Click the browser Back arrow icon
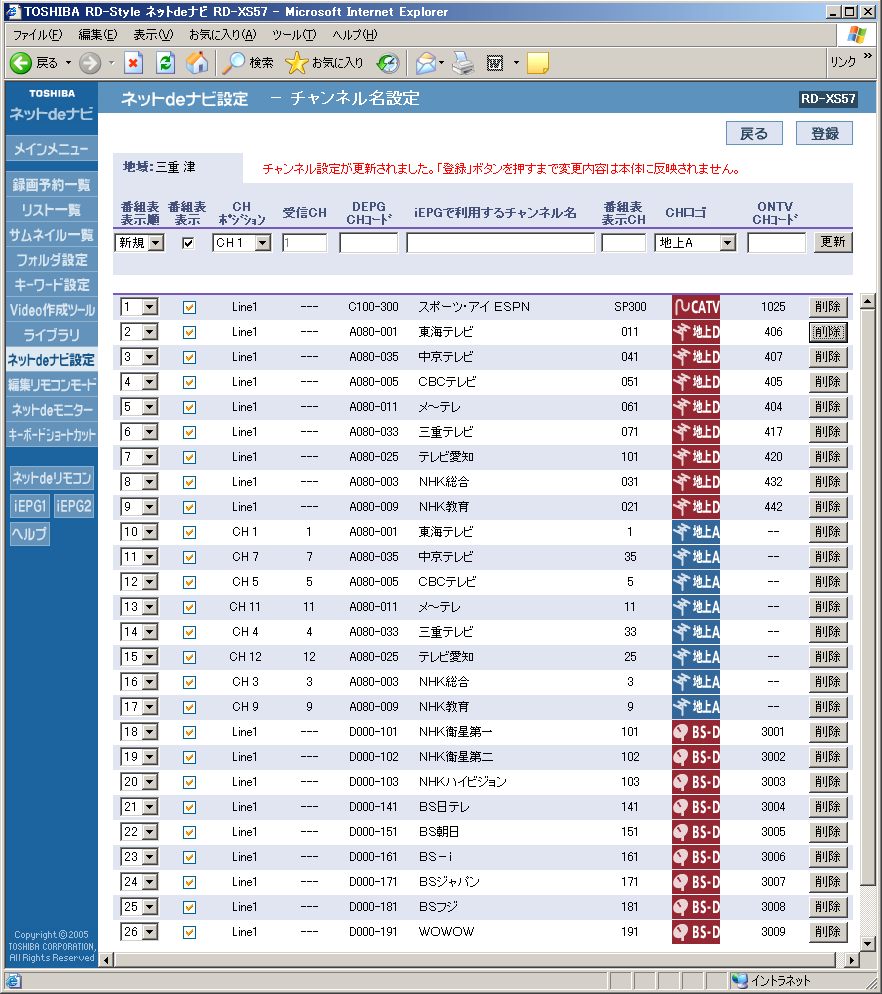 [20, 63]
